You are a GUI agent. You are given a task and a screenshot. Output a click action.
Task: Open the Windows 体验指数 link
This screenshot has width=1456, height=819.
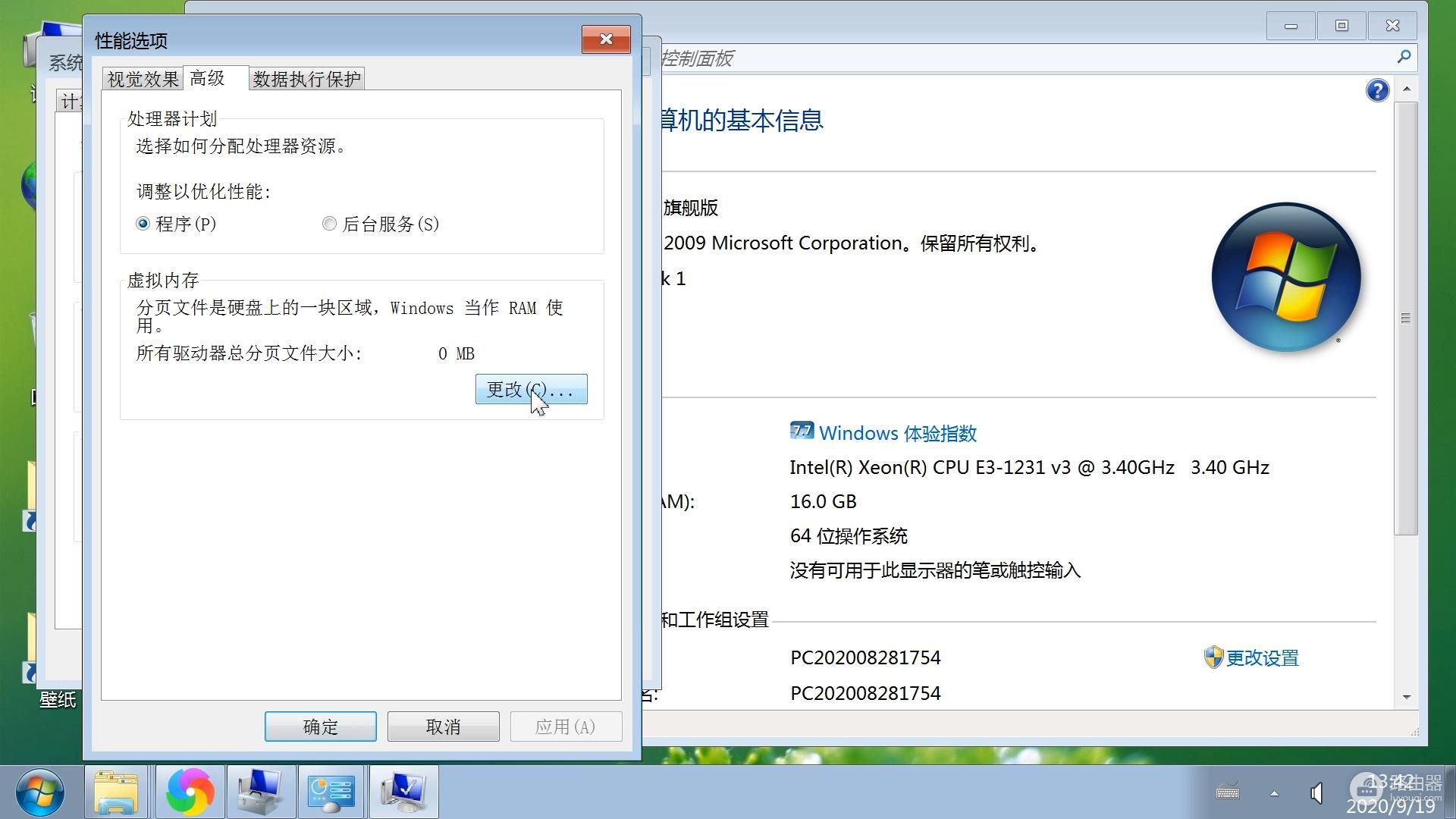click(x=898, y=433)
